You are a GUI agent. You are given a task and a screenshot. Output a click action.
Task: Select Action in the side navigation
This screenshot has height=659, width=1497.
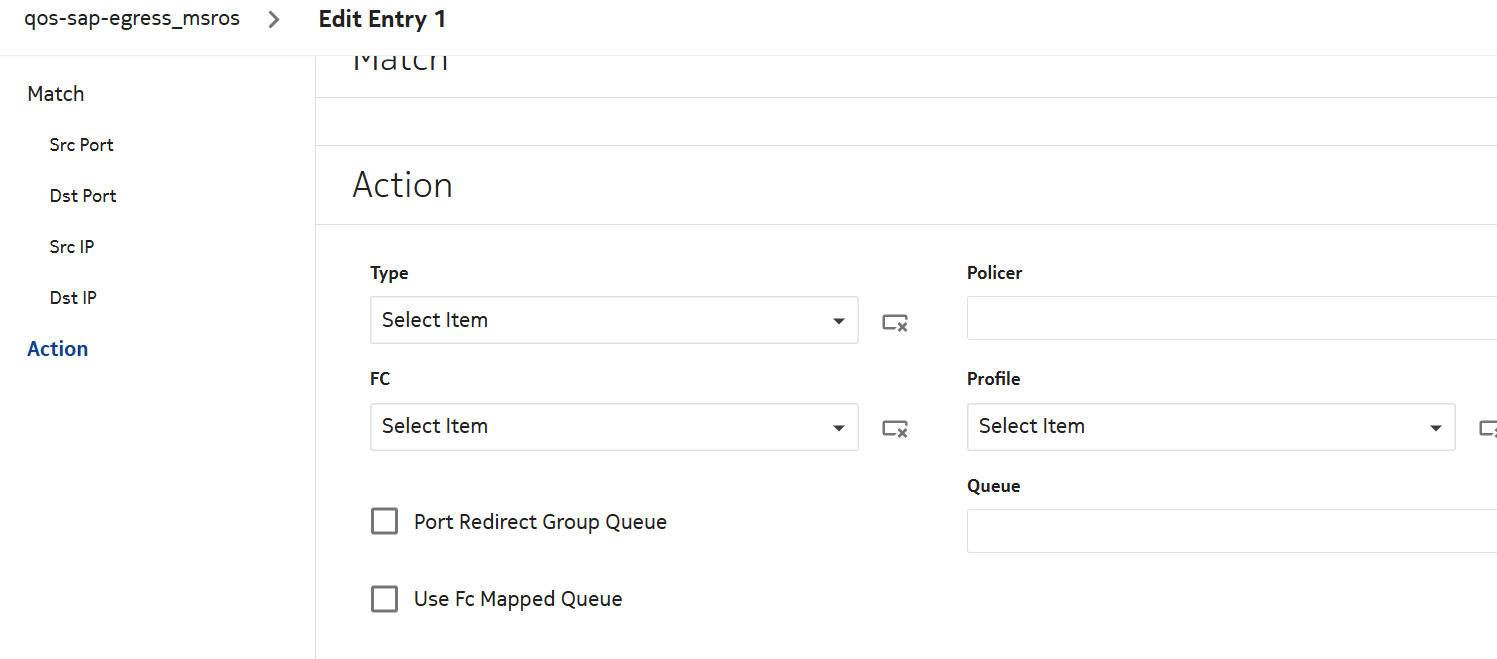coord(58,349)
